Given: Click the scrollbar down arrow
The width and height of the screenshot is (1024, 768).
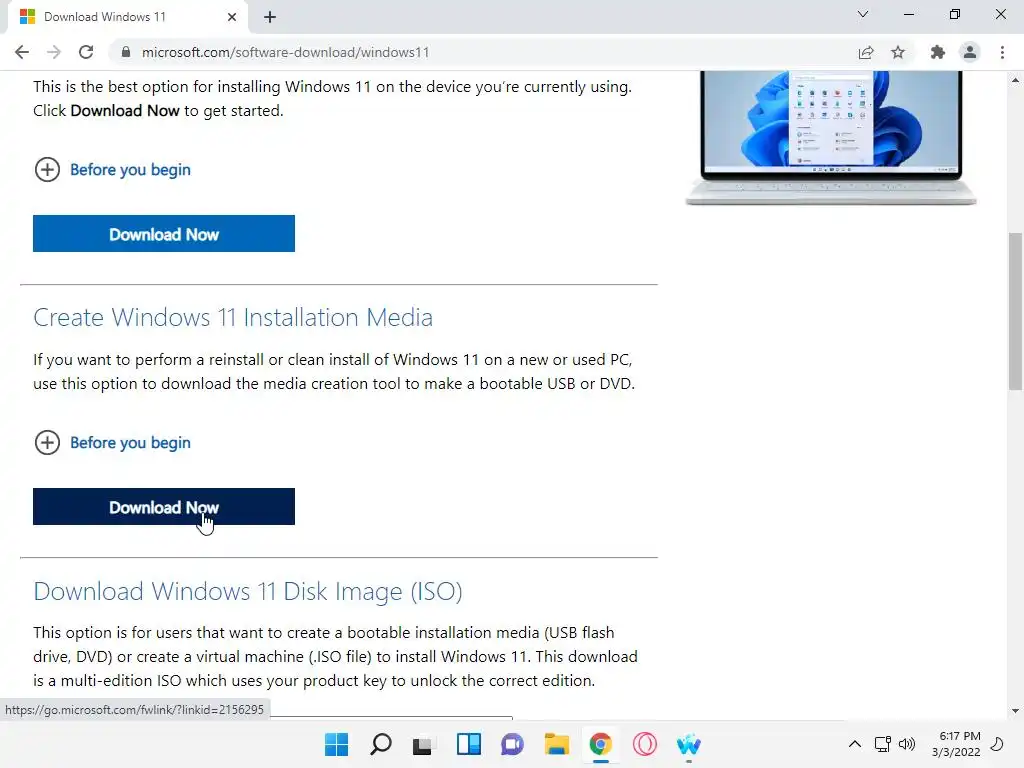Looking at the screenshot, I should [1016, 711].
